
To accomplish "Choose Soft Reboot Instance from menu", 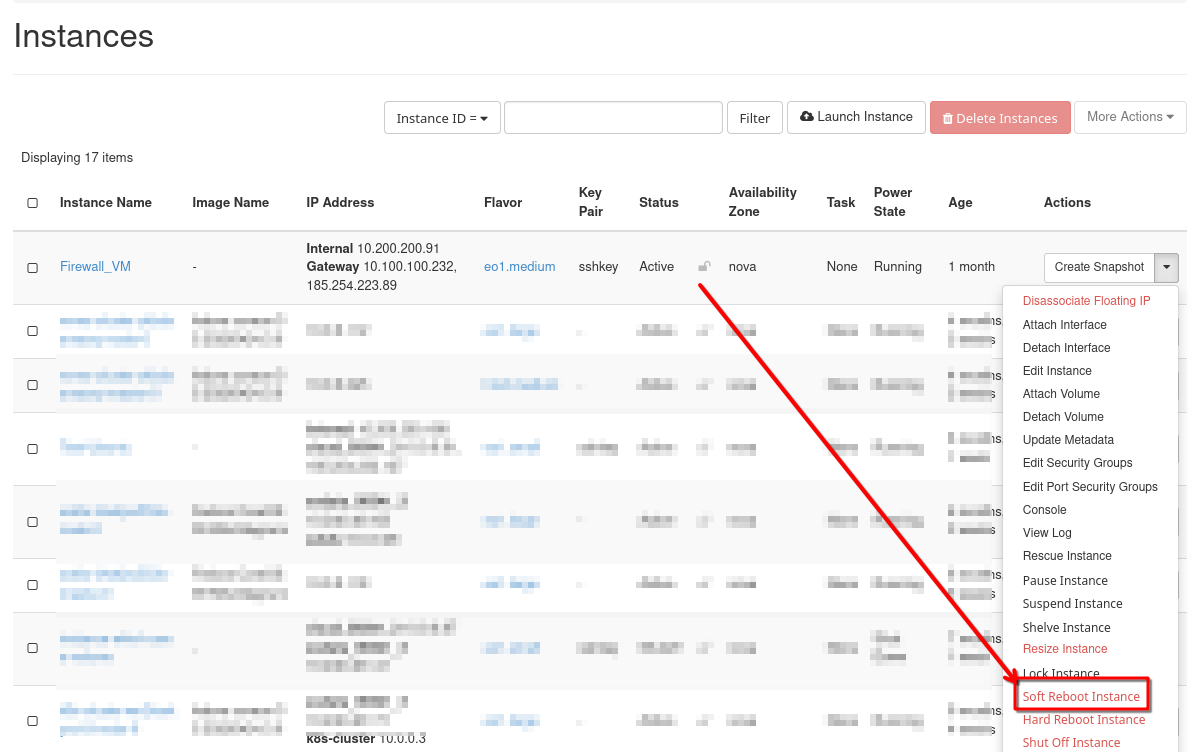I will (x=1080, y=697).
